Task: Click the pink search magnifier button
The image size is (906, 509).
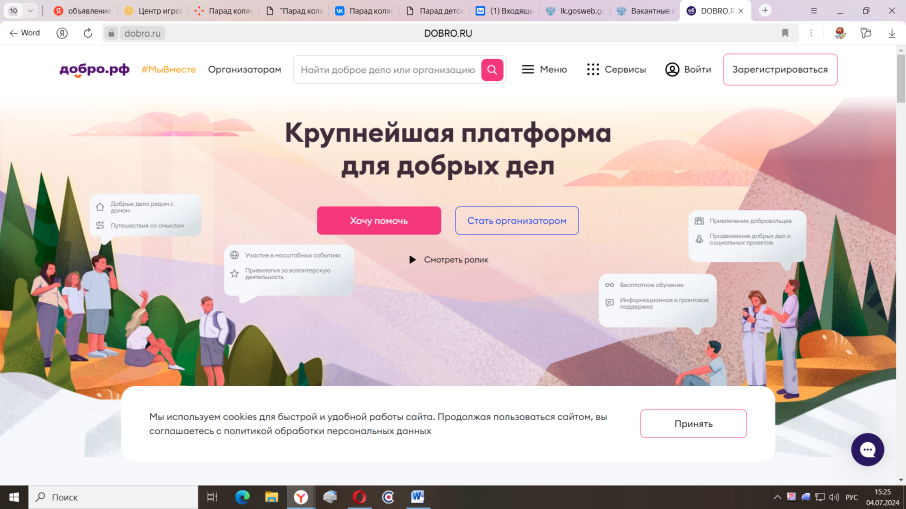Action: point(492,70)
